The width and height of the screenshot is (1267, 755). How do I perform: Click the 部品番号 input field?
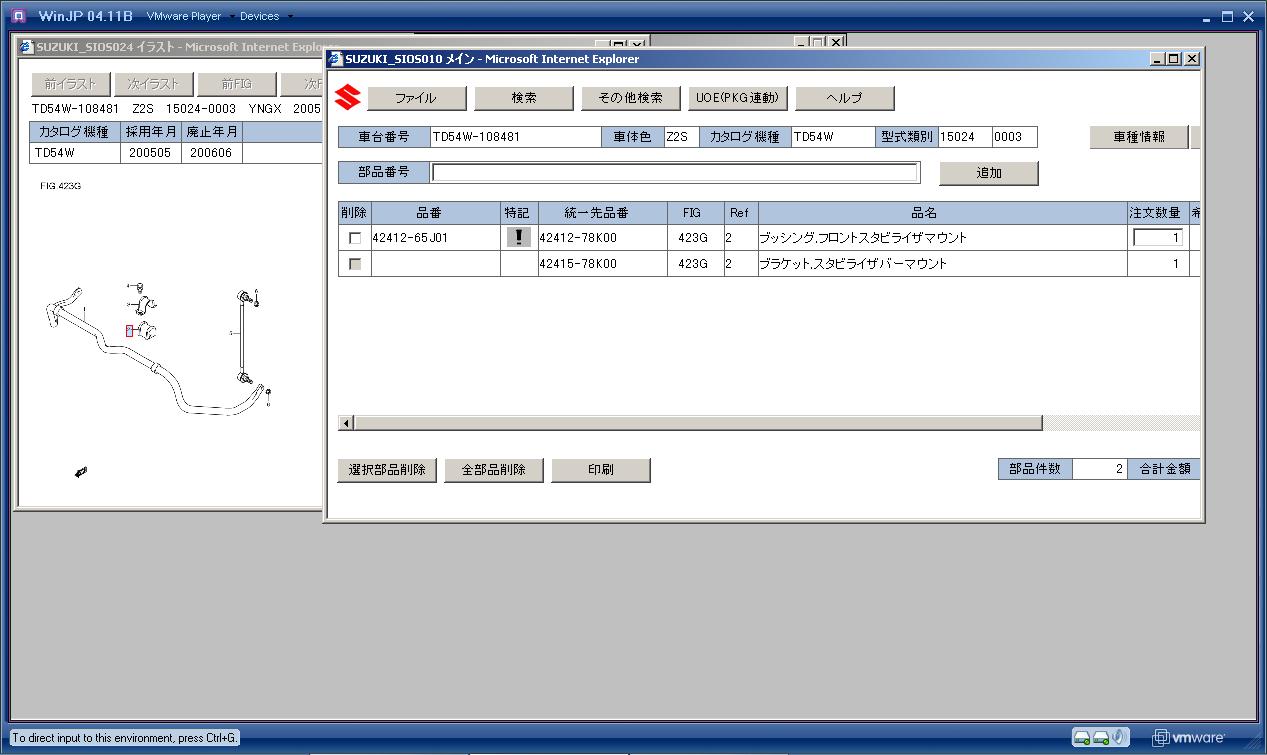click(675, 172)
